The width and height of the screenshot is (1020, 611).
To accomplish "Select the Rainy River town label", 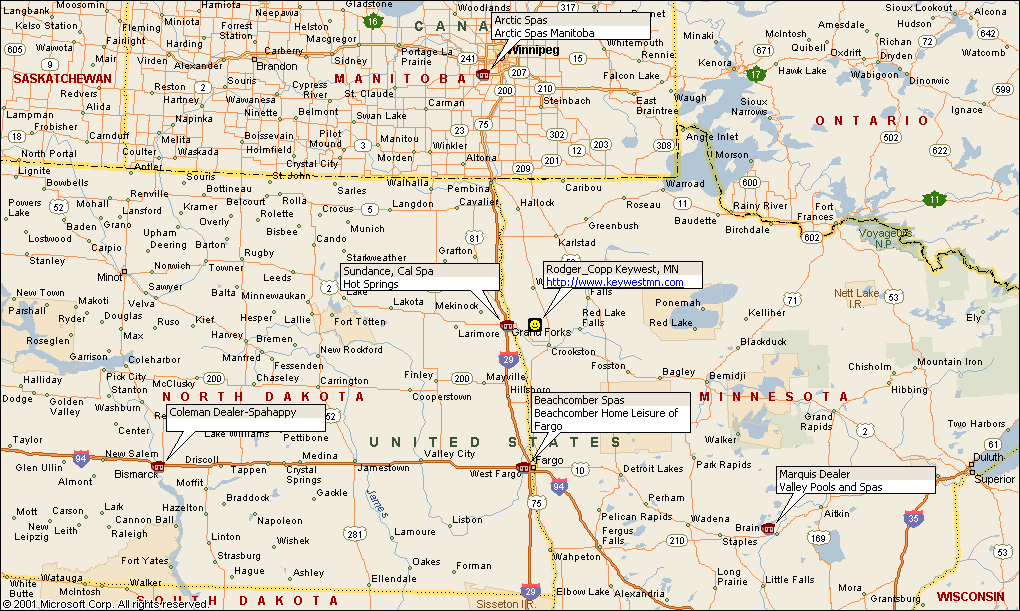I will [760, 206].
